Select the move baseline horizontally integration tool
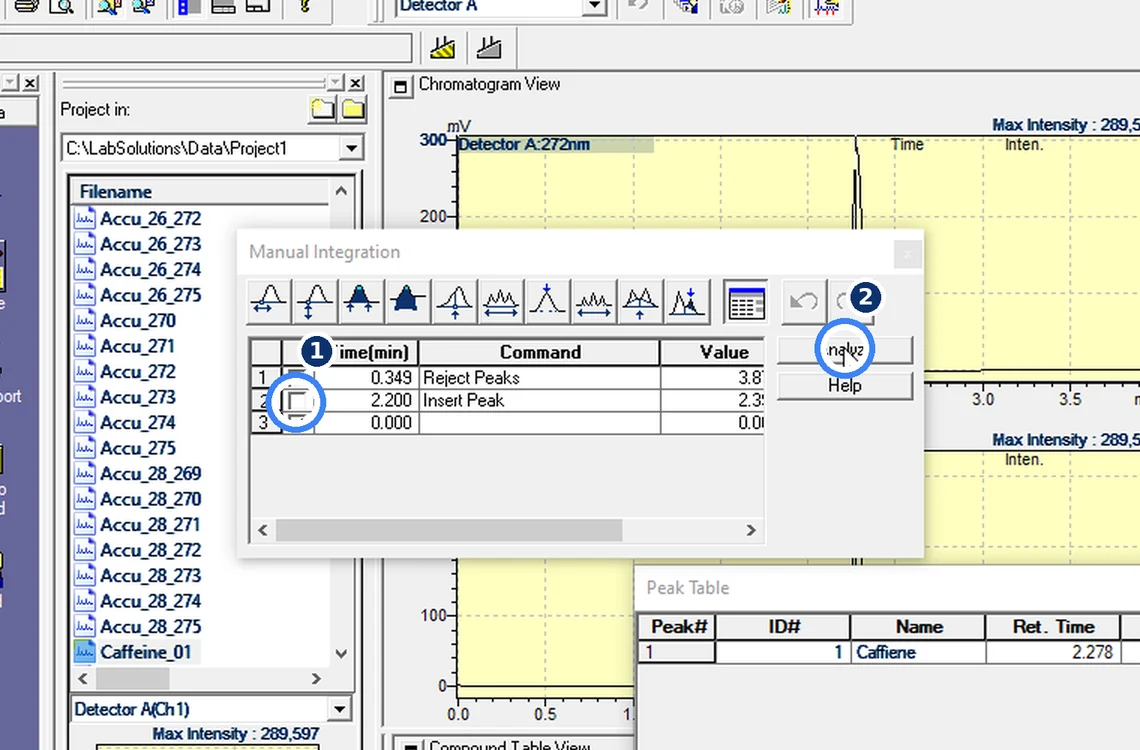Screen dimensions: 1140x750 coord(269,301)
